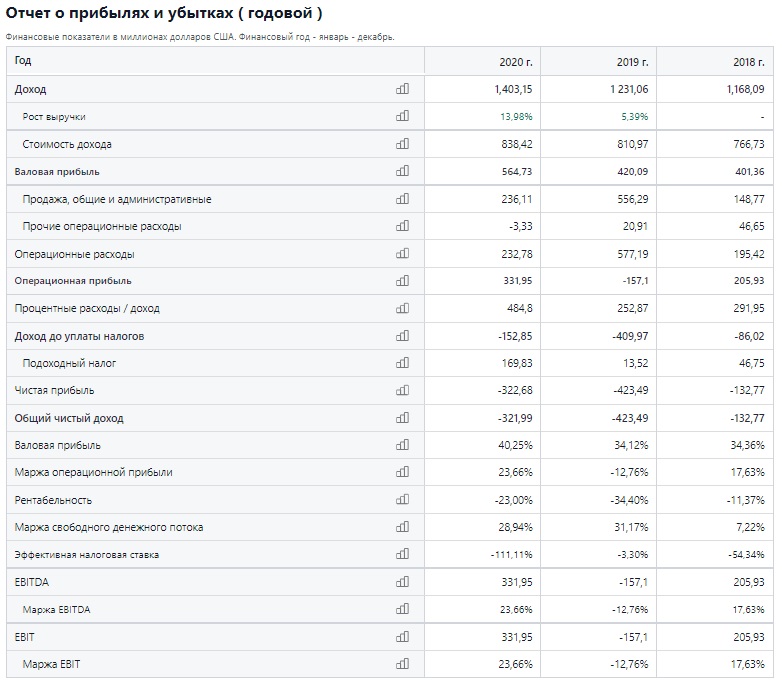
Task: Open the chart icon for Доход row
Action: [x=402, y=89]
